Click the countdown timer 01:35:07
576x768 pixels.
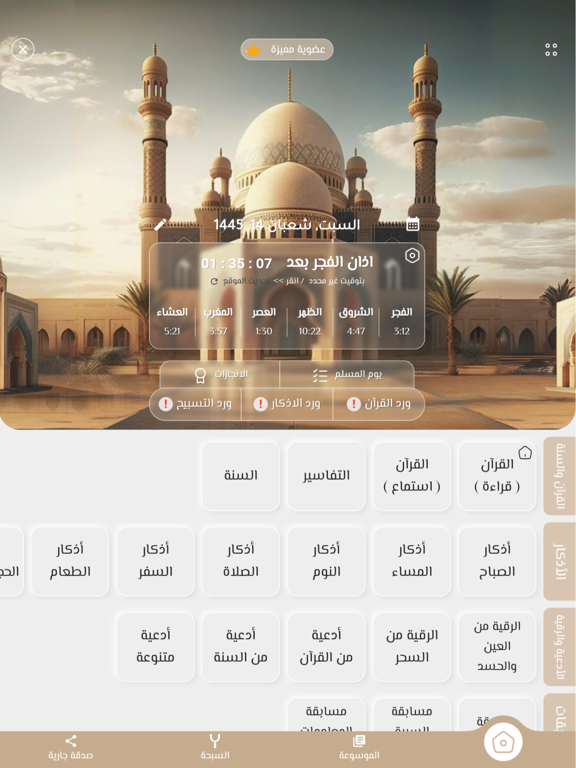(237, 264)
